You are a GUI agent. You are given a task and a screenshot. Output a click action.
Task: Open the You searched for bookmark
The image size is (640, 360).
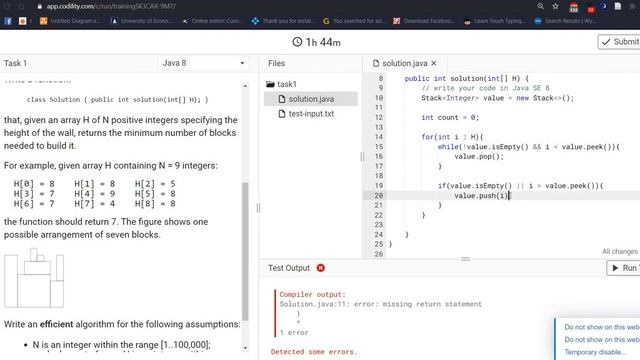pos(353,21)
